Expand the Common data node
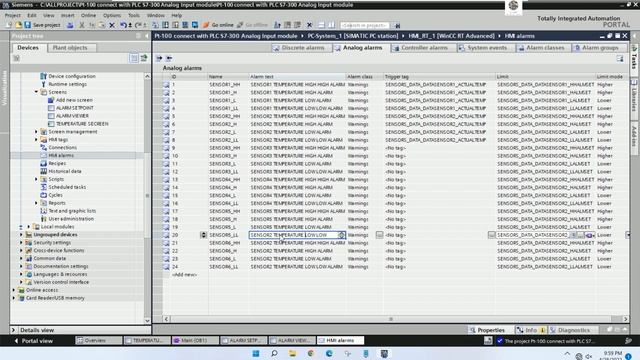This screenshot has height=360, width=640. coord(21,258)
